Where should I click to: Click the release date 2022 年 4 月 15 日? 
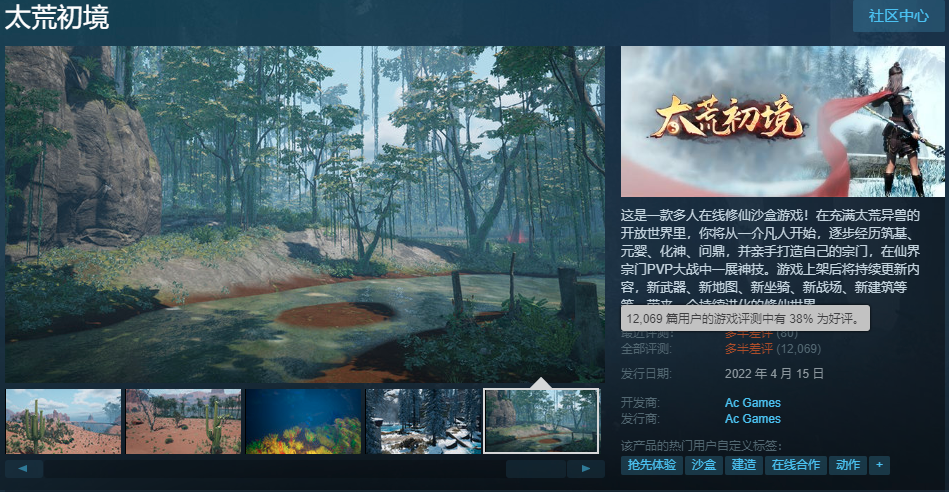774,373
